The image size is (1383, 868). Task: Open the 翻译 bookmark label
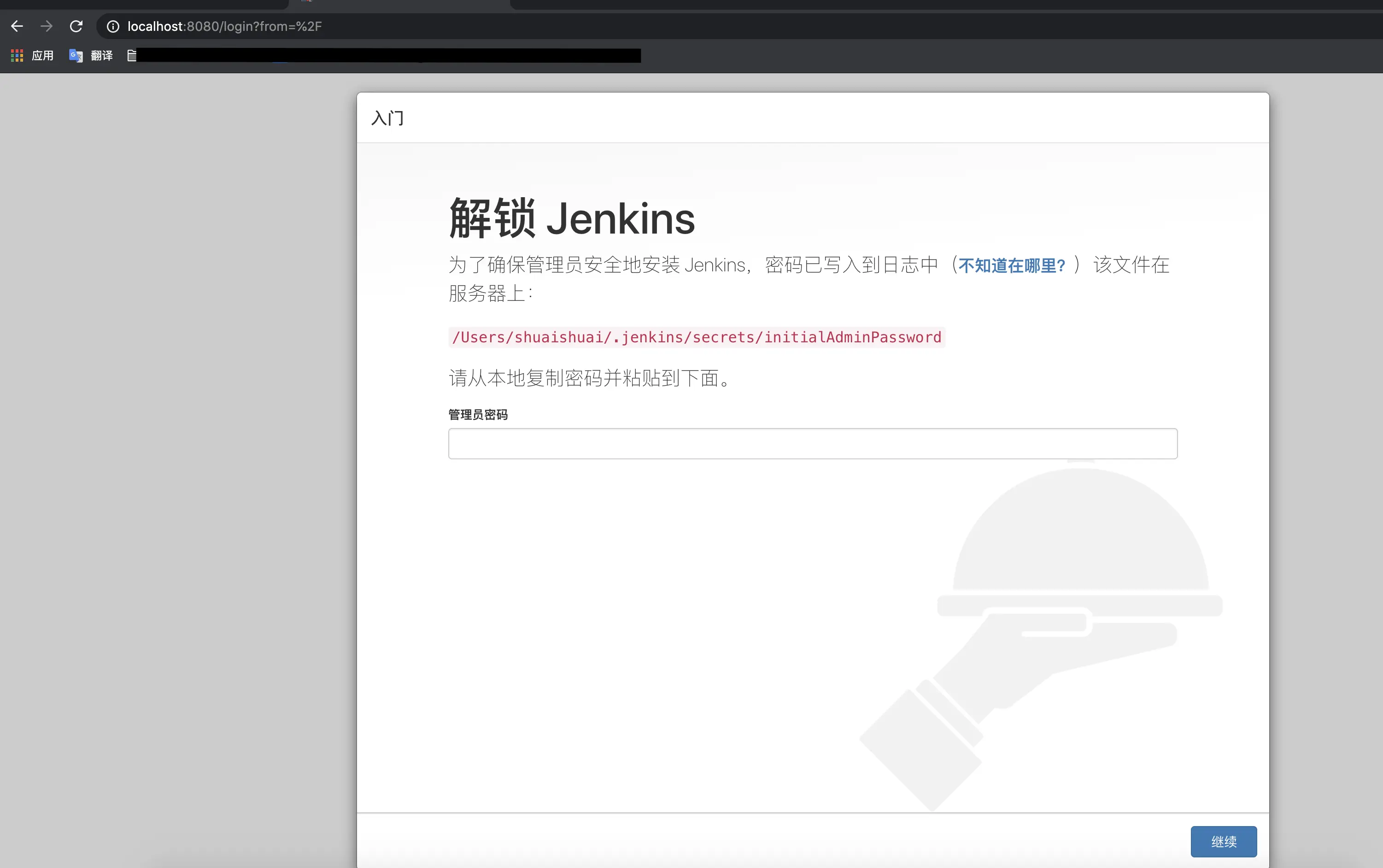click(x=101, y=56)
